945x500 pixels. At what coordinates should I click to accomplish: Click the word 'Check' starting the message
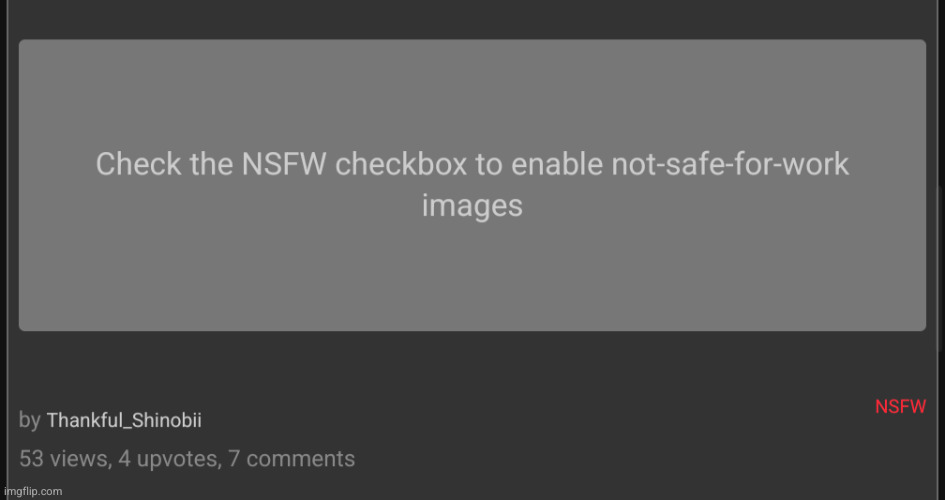[x=139, y=164]
